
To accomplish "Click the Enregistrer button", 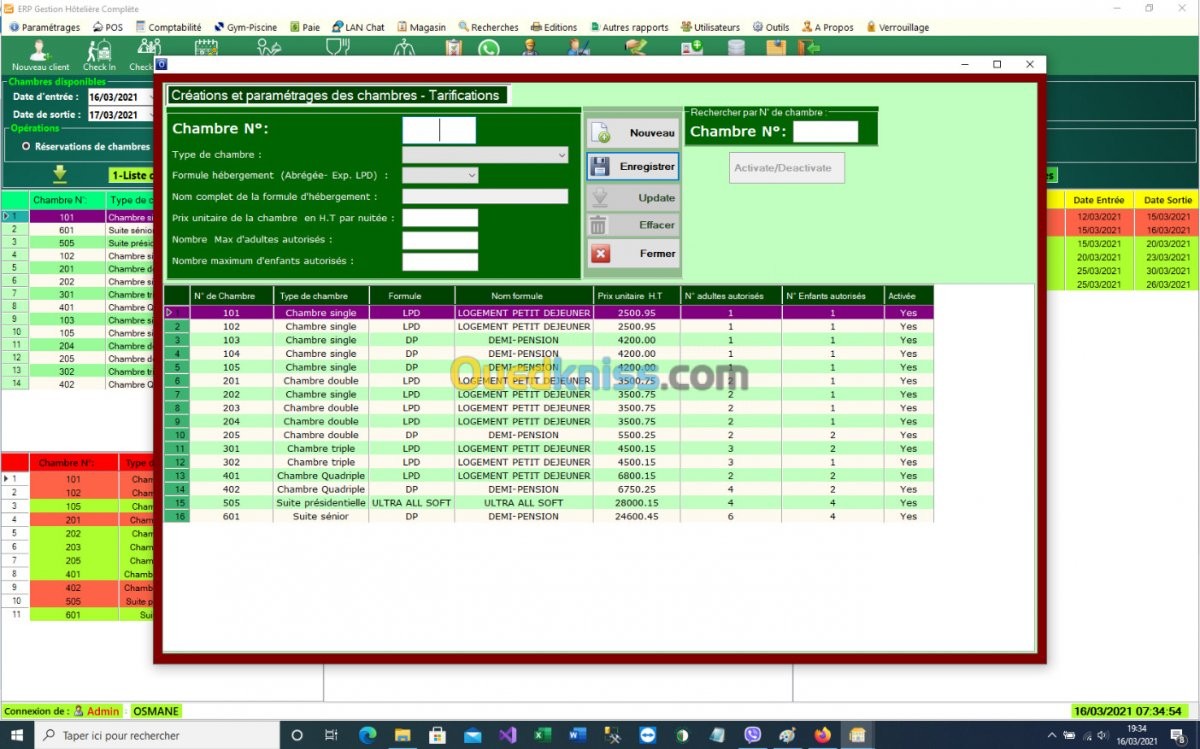I will point(633,167).
